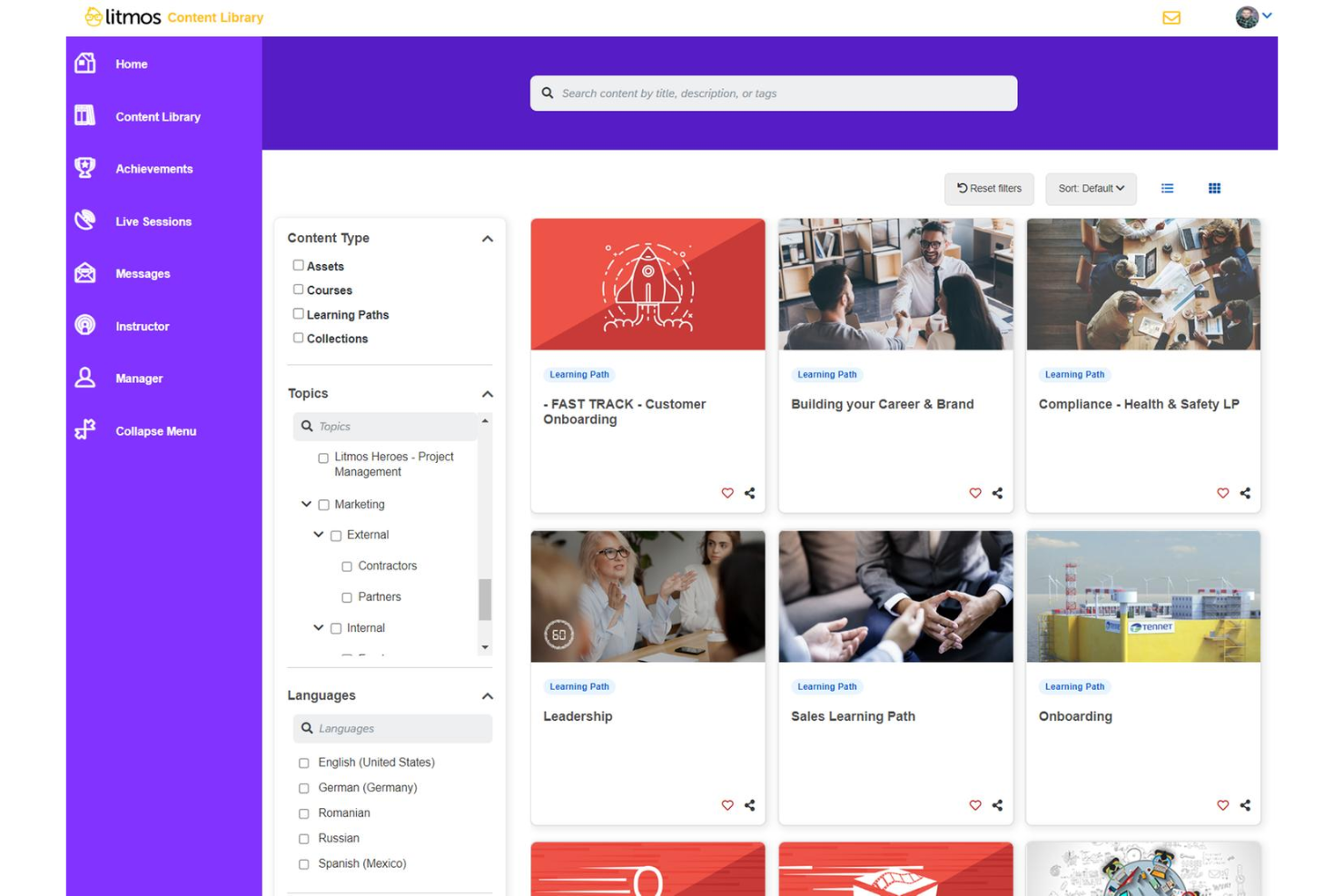1344x896 pixels.
Task: Open Achievements menu item
Action: [154, 169]
